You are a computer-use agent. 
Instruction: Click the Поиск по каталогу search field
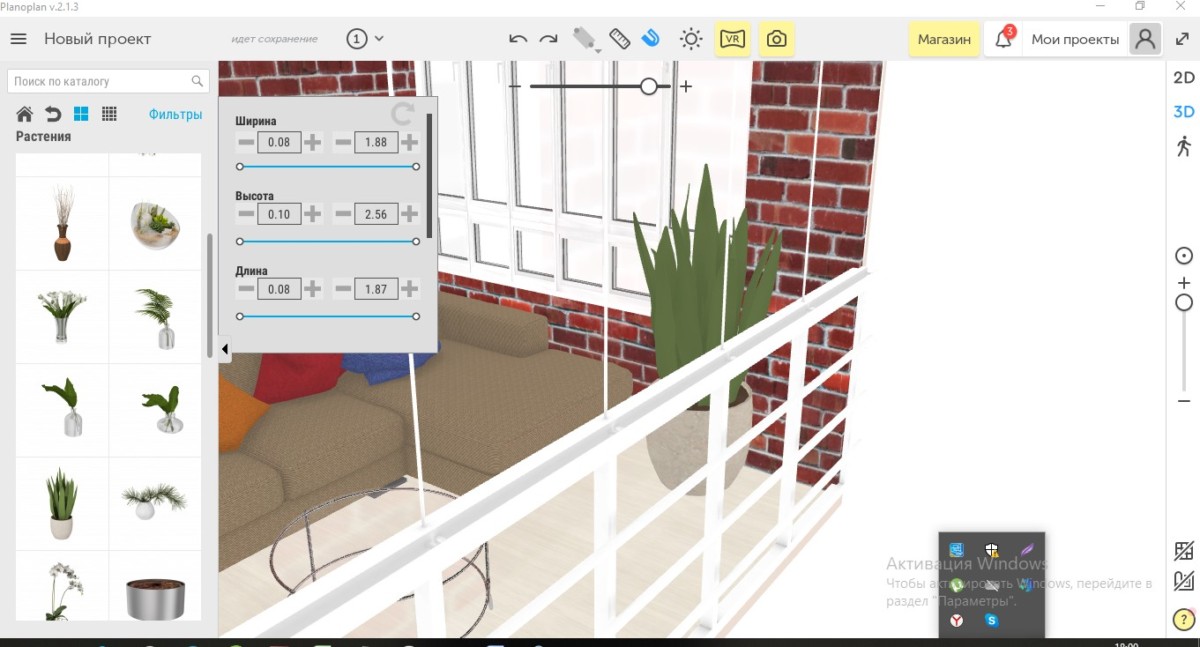(108, 81)
